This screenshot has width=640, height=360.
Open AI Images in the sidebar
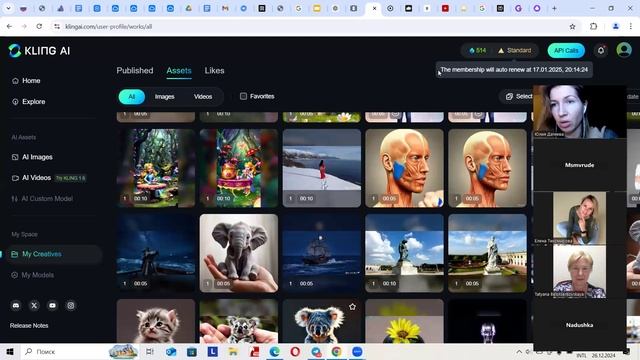[x=33, y=157]
